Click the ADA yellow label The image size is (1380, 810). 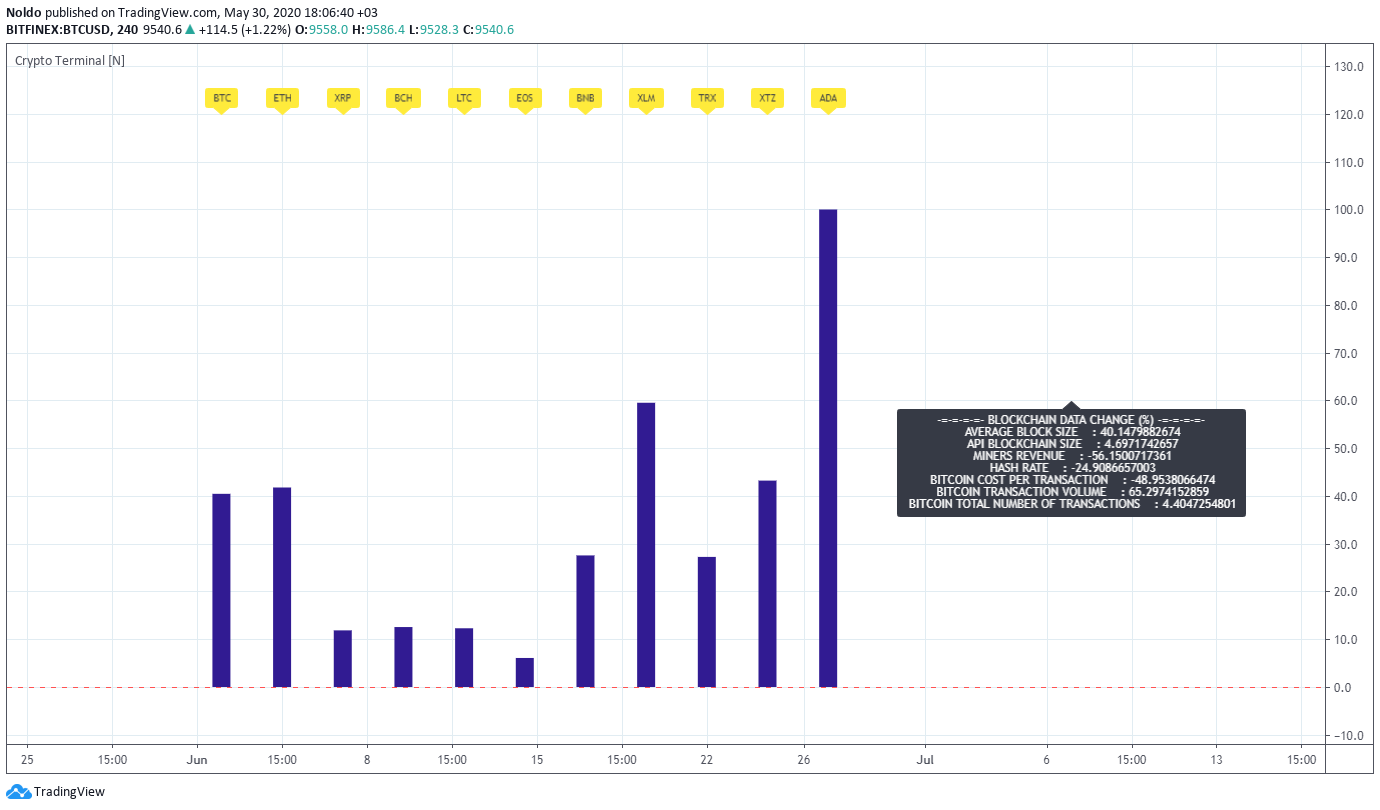click(x=828, y=98)
